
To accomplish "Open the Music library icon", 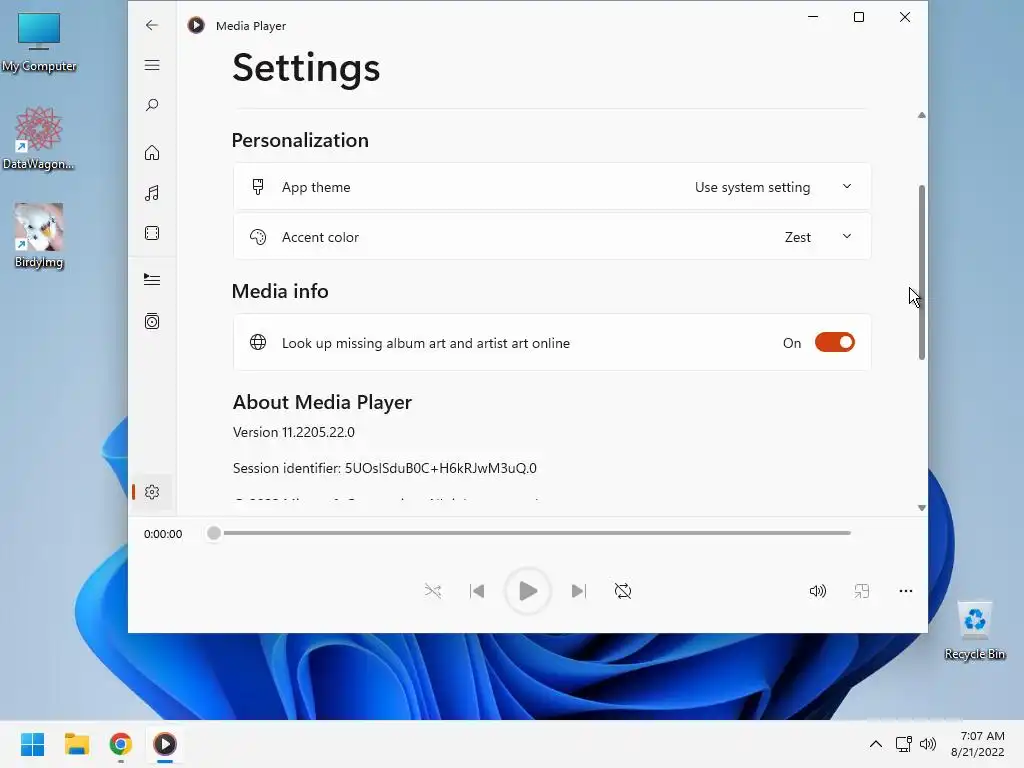I will point(152,193).
